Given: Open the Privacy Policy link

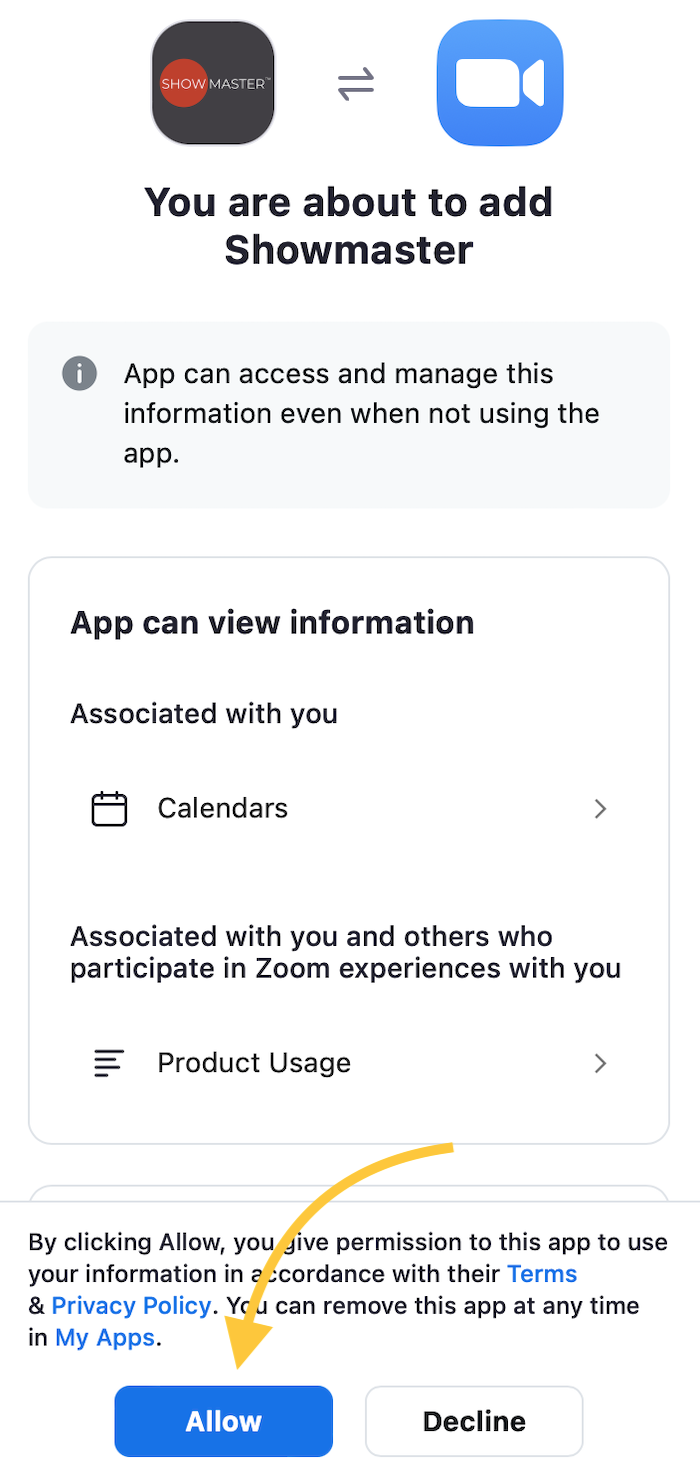Looking at the screenshot, I should pos(131,1306).
